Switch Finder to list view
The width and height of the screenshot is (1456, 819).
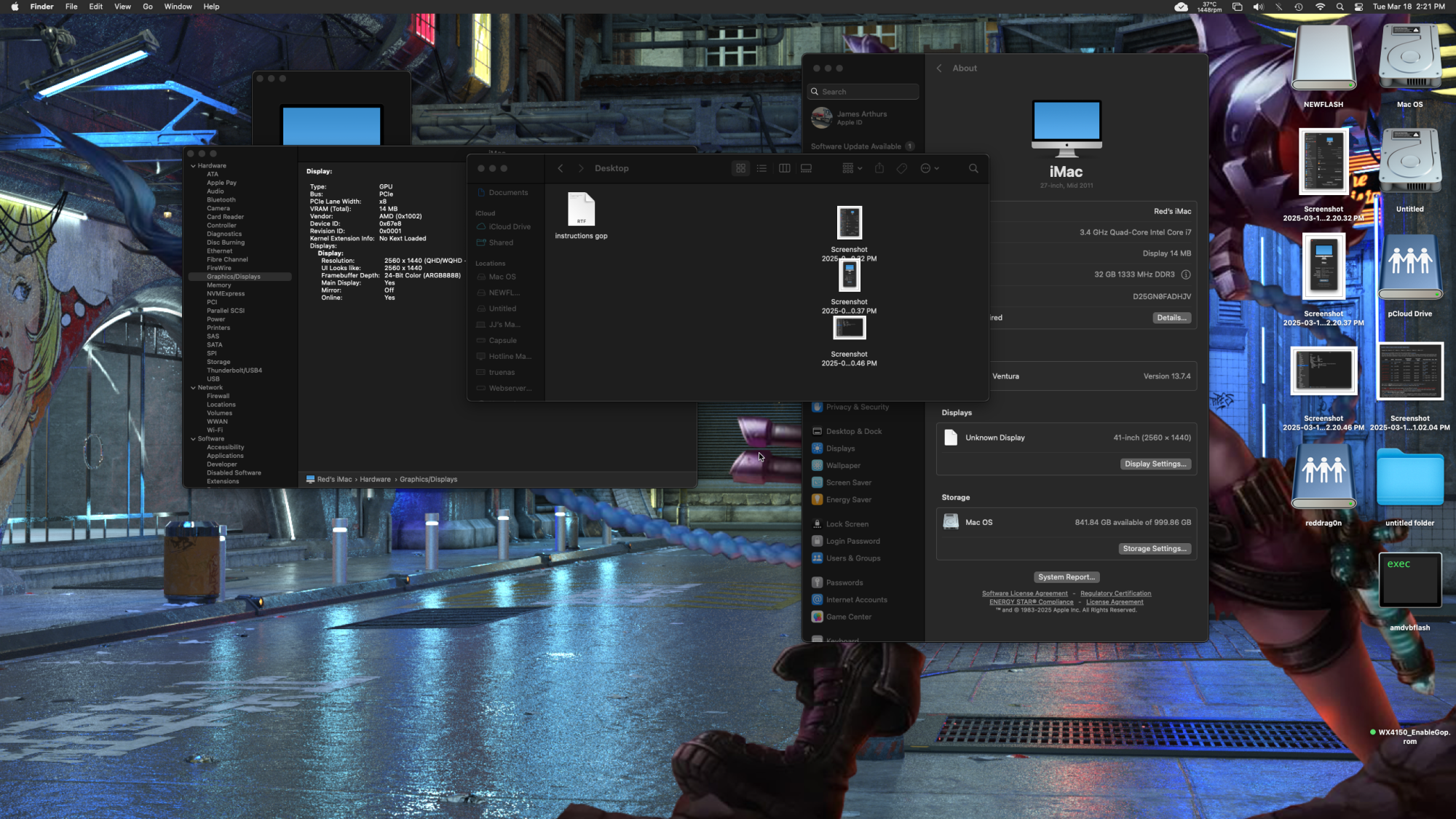click(761, 168)
